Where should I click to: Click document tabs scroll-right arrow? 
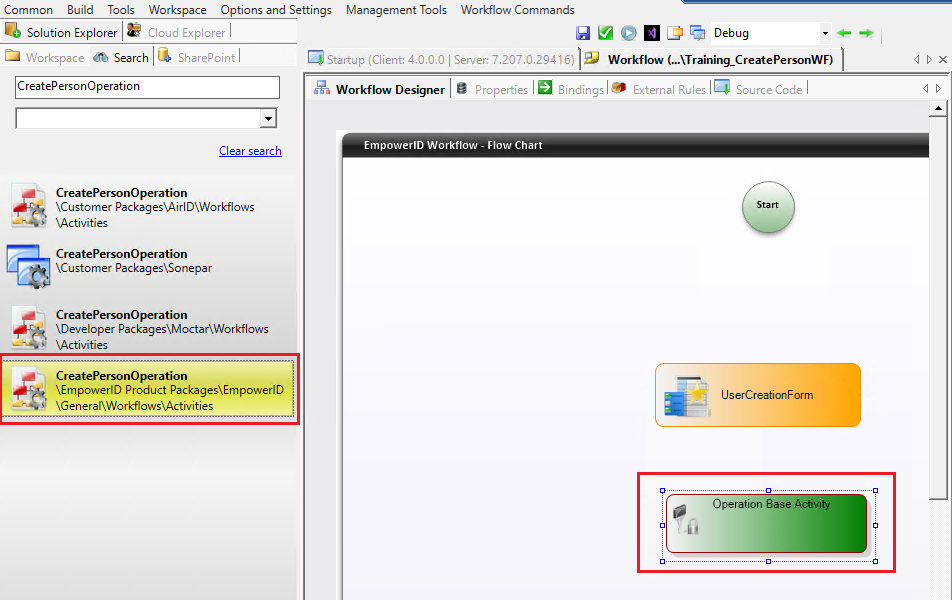929,60
